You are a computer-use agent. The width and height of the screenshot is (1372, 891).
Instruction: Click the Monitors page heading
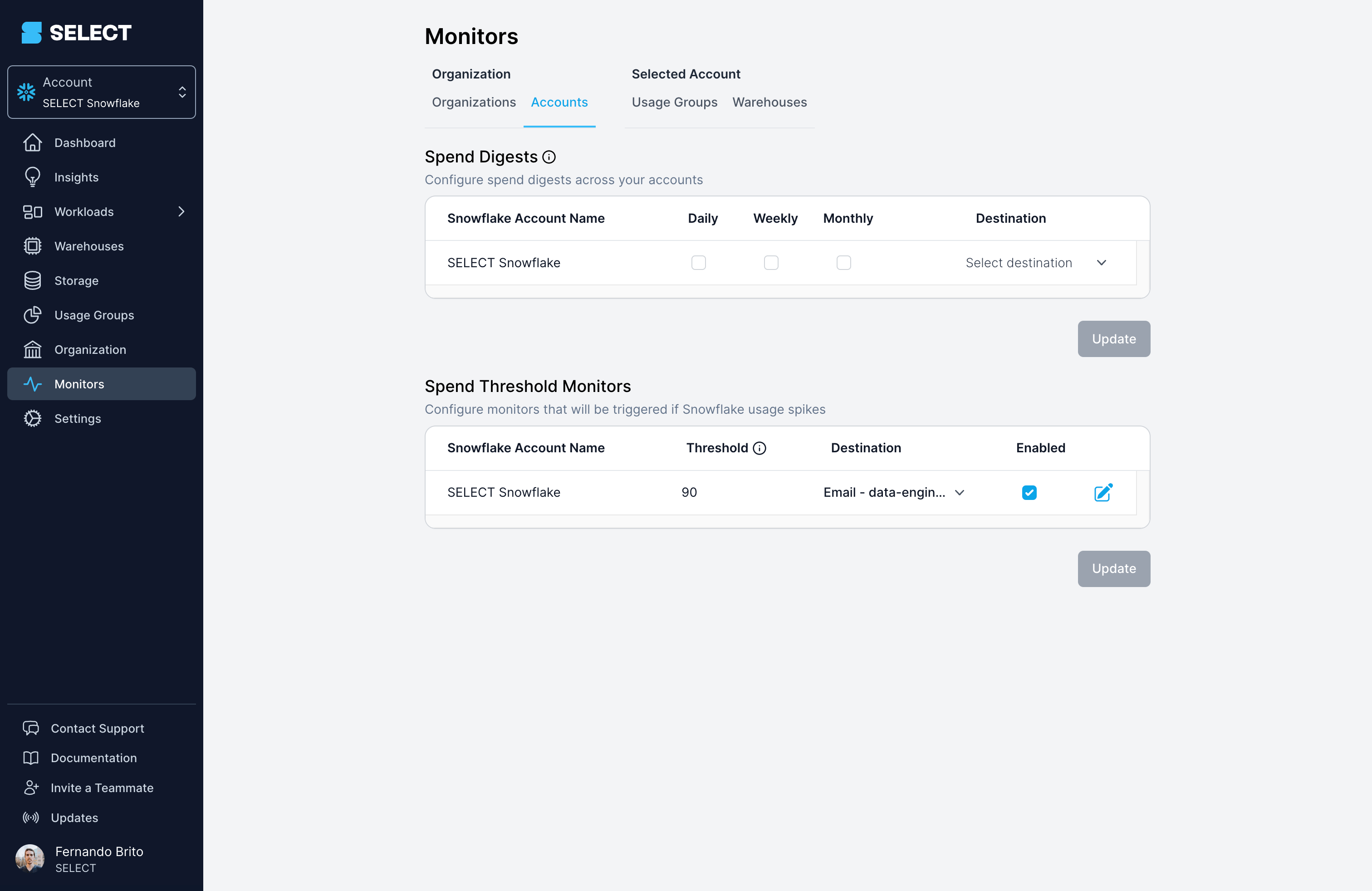point(471,36)
